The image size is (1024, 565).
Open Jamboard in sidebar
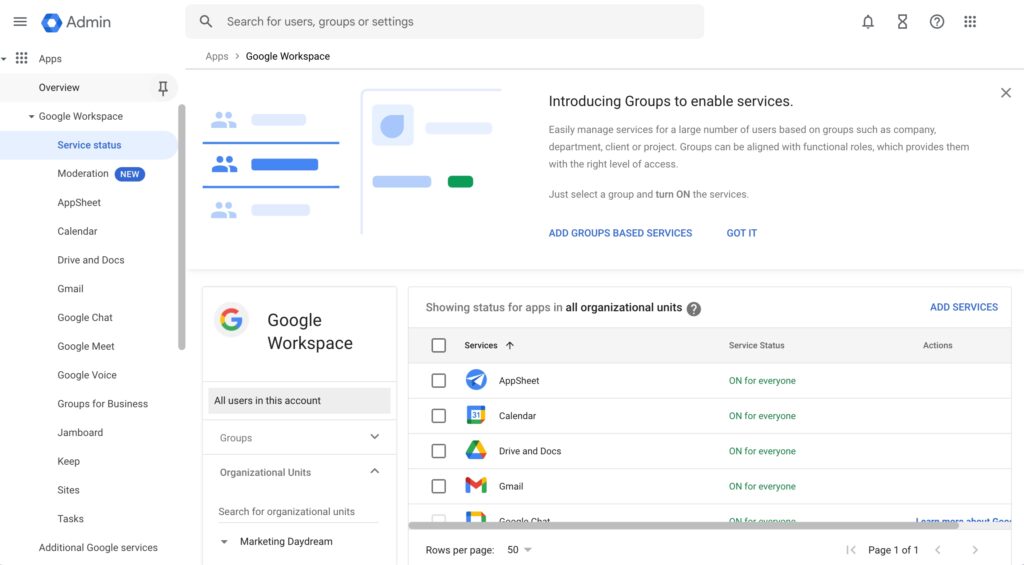tap(80, 432)
